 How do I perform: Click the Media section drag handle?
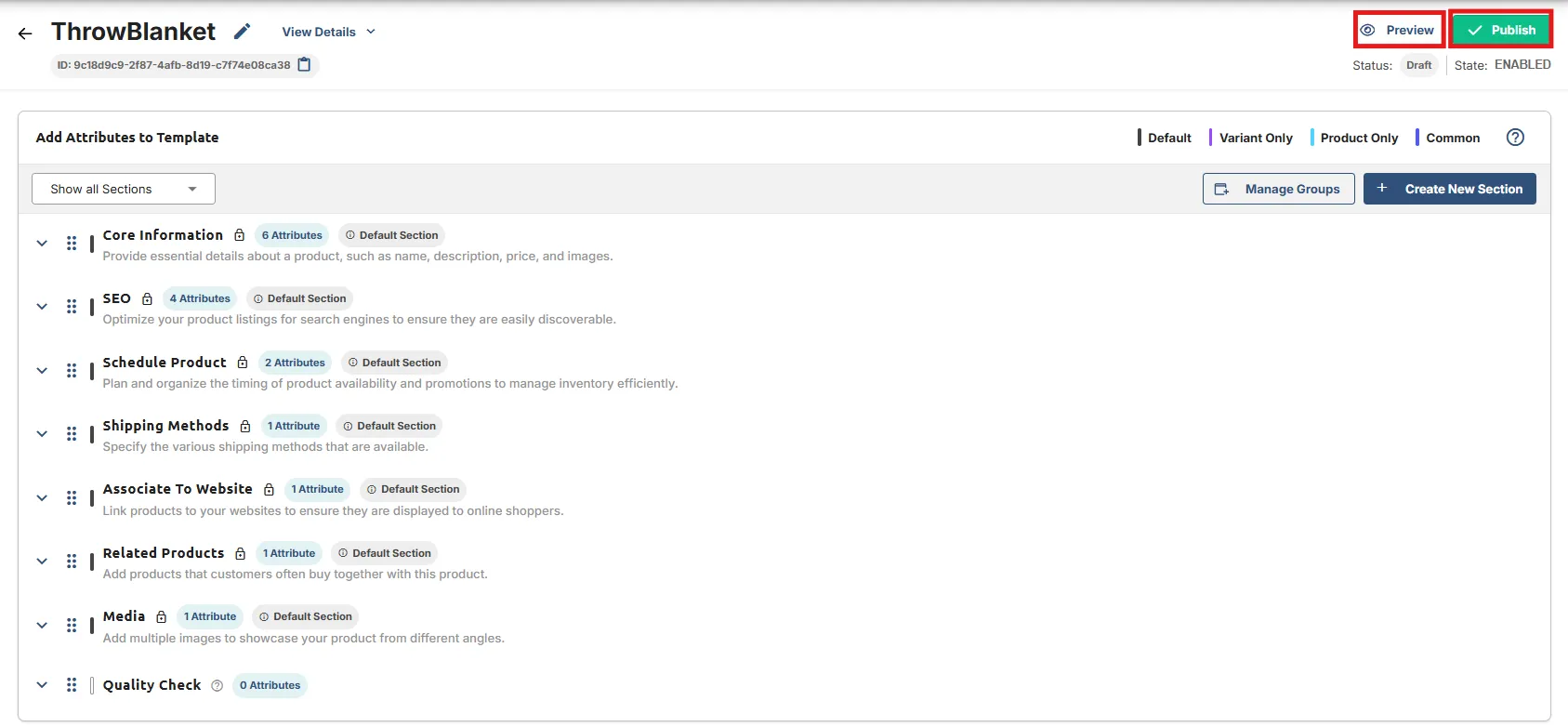(72, 626)
